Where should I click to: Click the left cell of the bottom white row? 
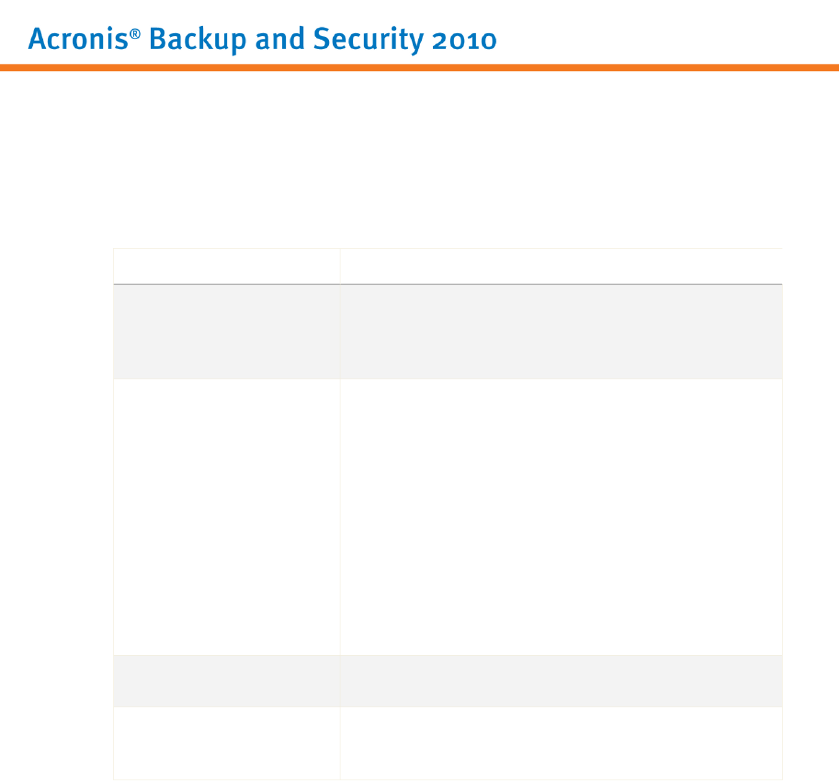226,743
